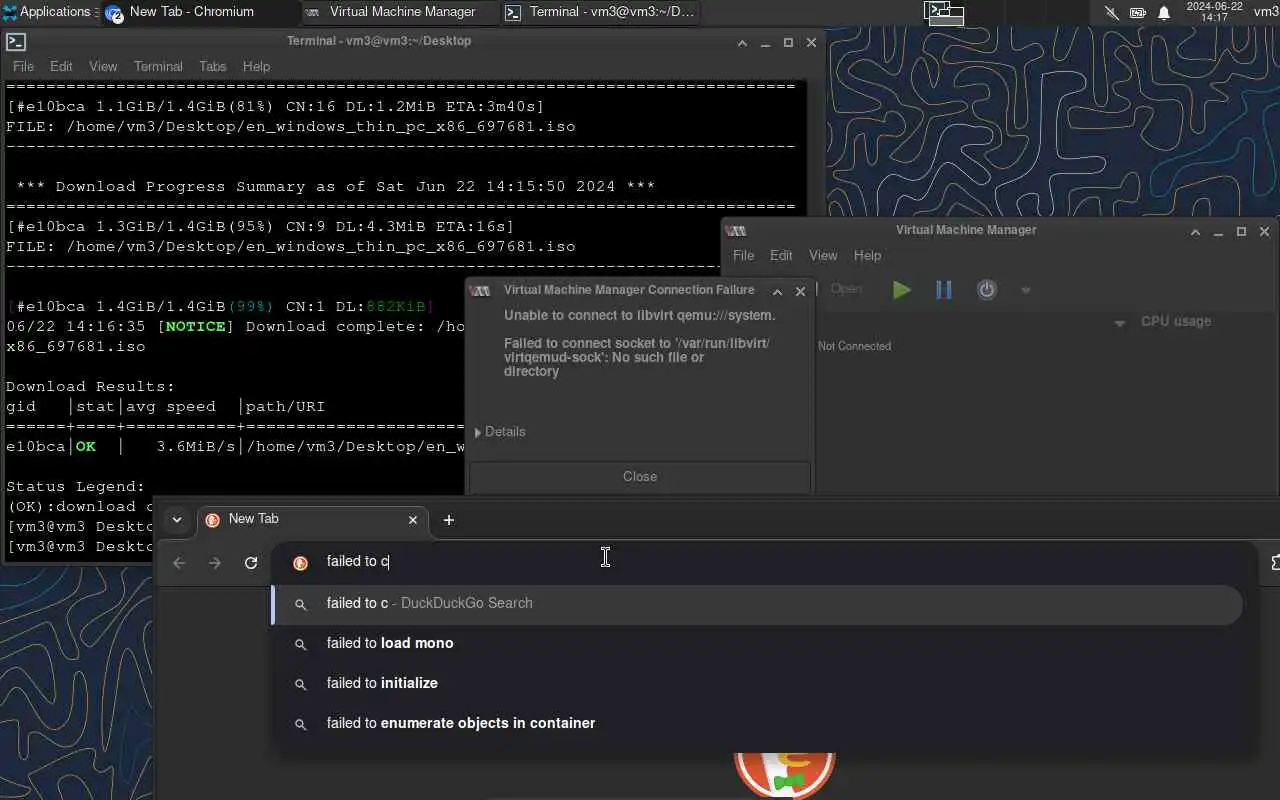Click the CPU usage column header

tap(1176, 321)
